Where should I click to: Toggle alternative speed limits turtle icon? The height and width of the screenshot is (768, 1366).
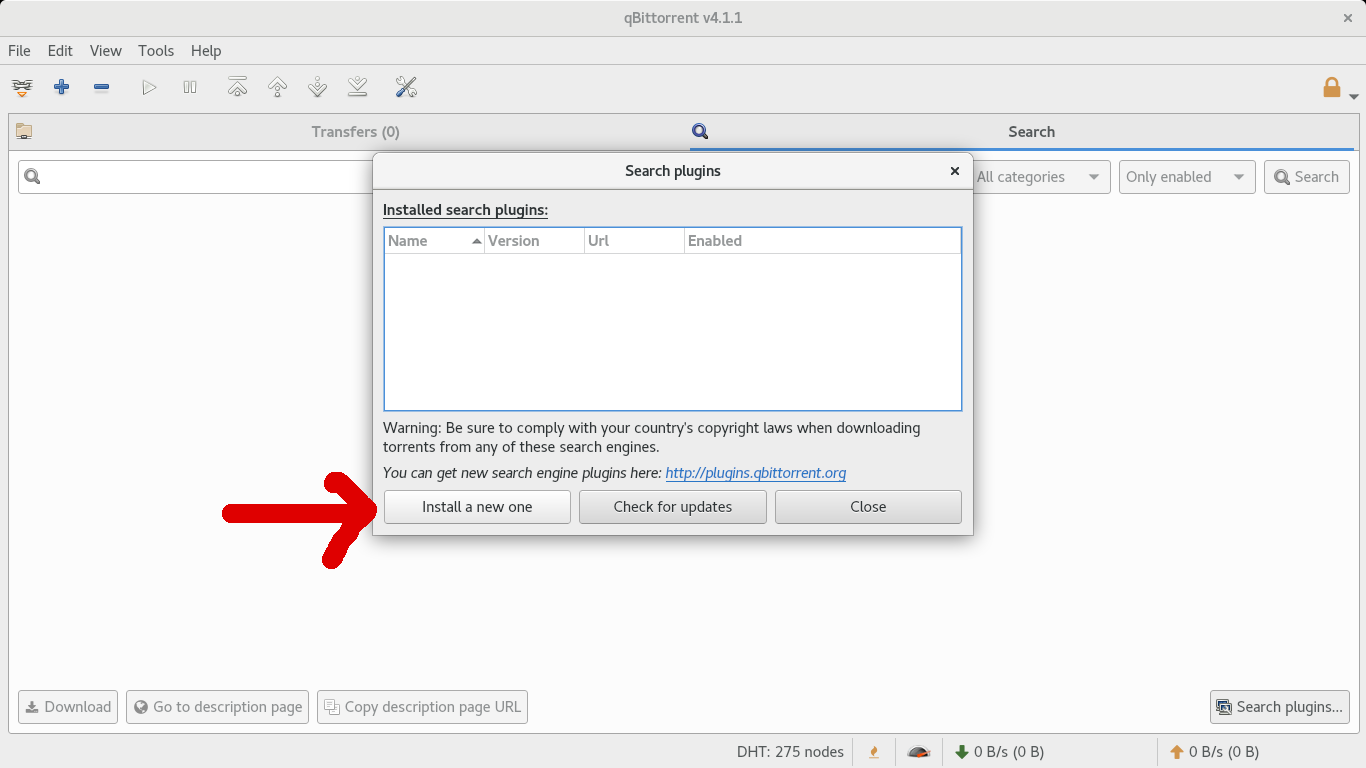coord(919,752)
